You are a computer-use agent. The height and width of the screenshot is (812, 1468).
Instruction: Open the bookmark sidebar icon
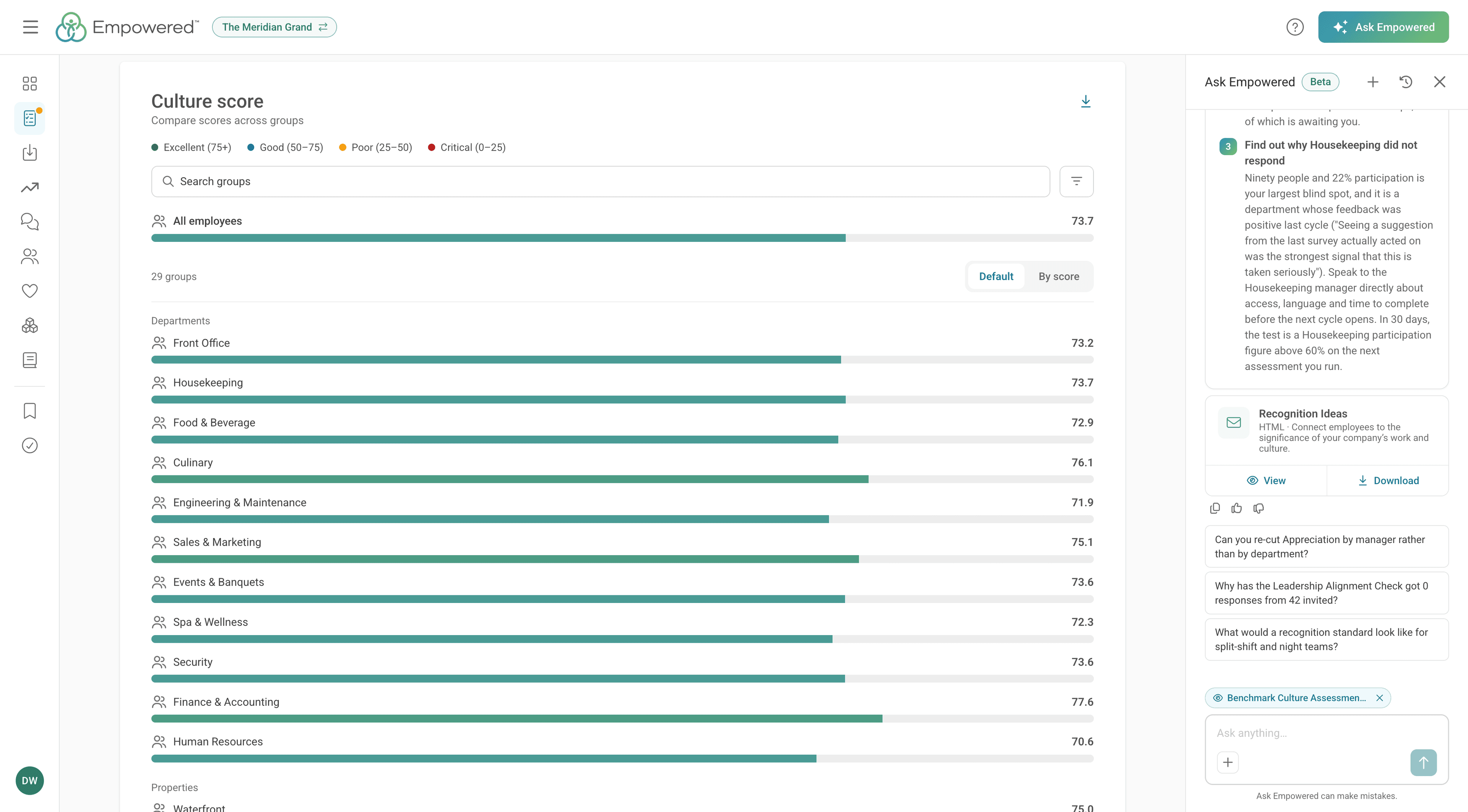pyautogui.click(x=30, y=410)
